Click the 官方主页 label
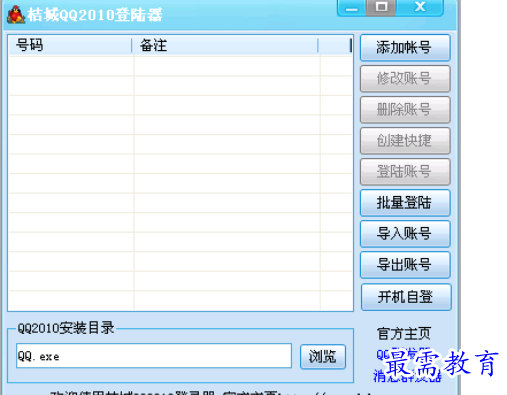Image resolution: width=507 pixels, height=395 pixels. coord(404,334)
